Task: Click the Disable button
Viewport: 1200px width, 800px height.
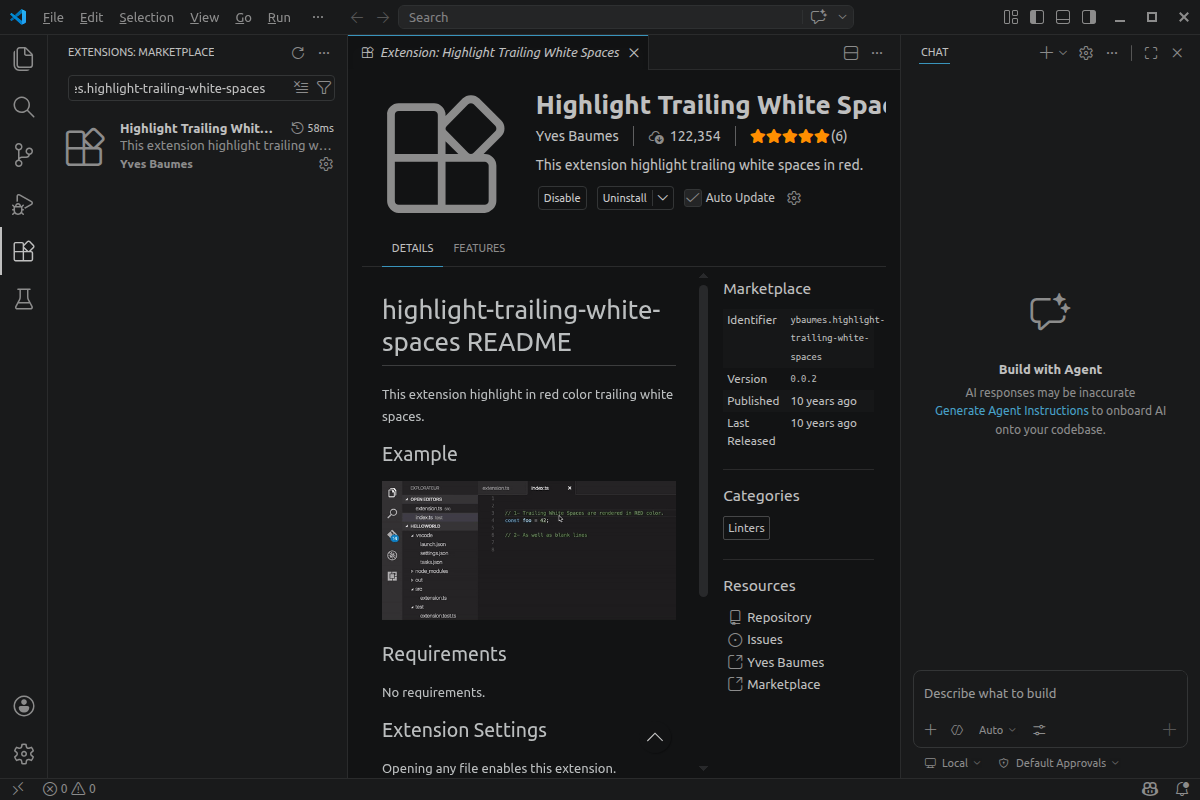Action: tap(562, 198)
